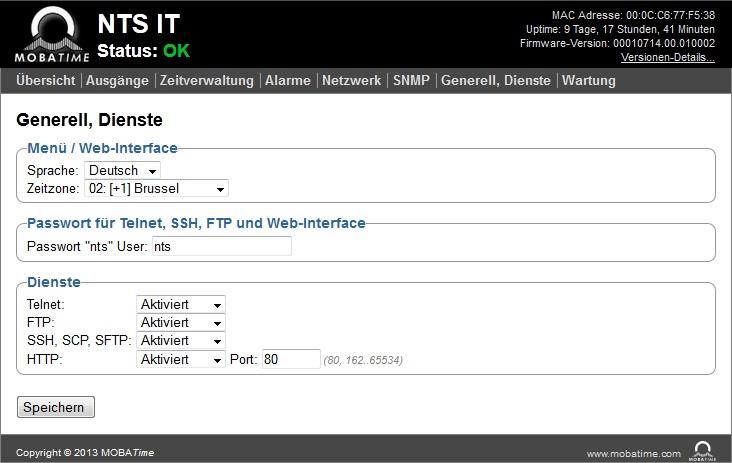Click the small Mobatime logo in footer
732x463 pixels.
(x=702, y=451)
